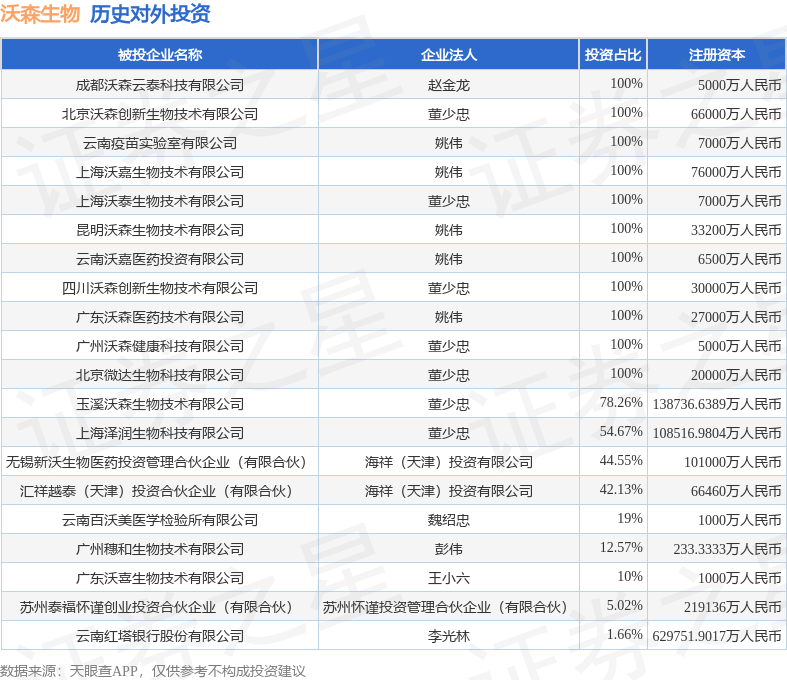Click capital value 33200万人民币
The height and width of the screenshot is (680, 787).
[736, 230]
